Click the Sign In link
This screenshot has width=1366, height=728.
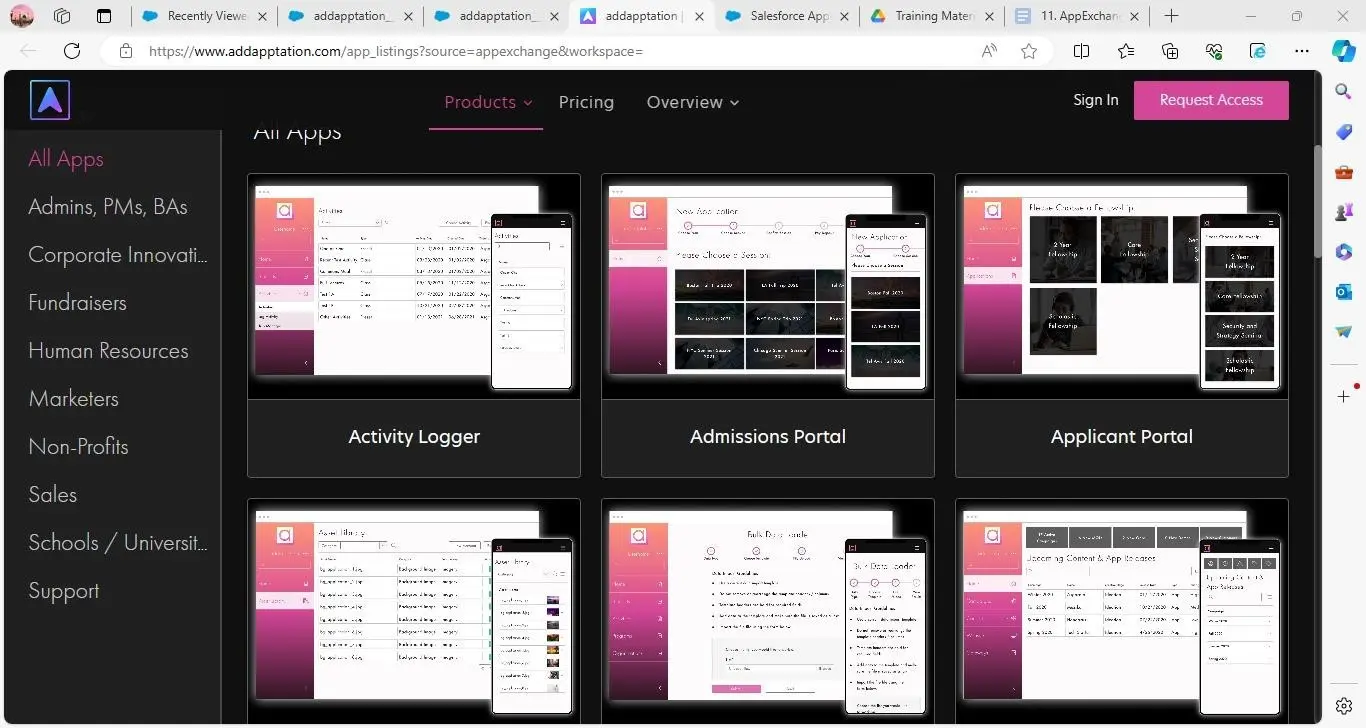pyautogui.click(x=1095, y=100)
